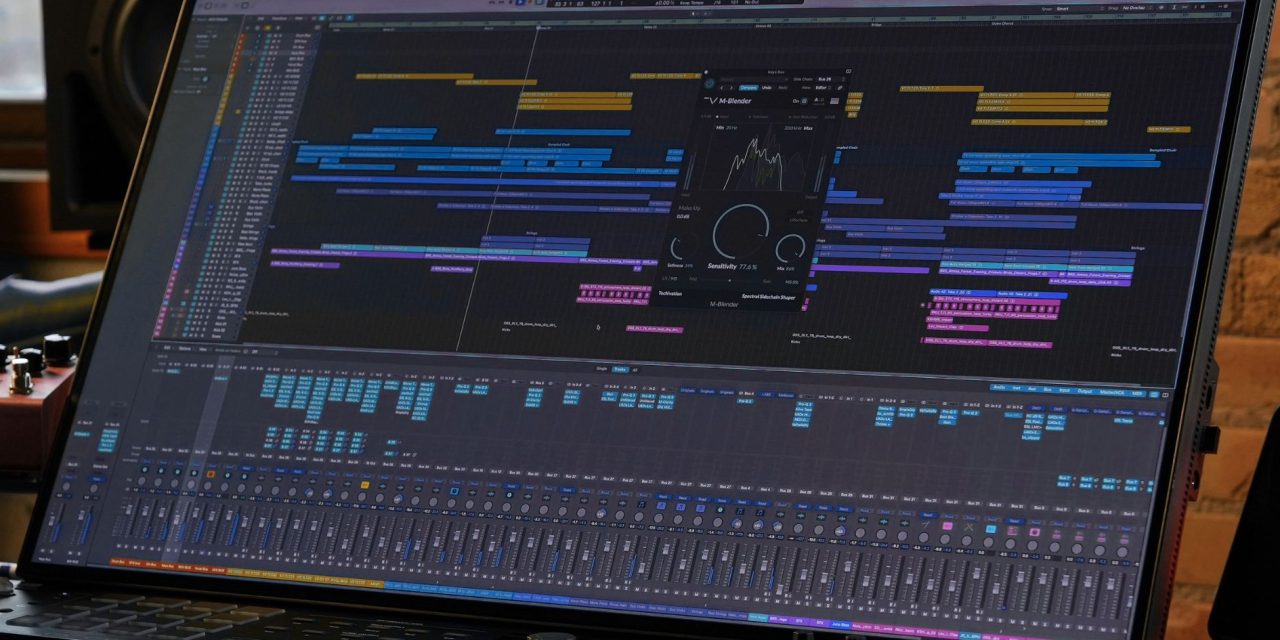Viewport: 1280px width, 640px height.
Task: Jump to the Bridge marker
Action: pyautogui.click(x=876, y=25)
